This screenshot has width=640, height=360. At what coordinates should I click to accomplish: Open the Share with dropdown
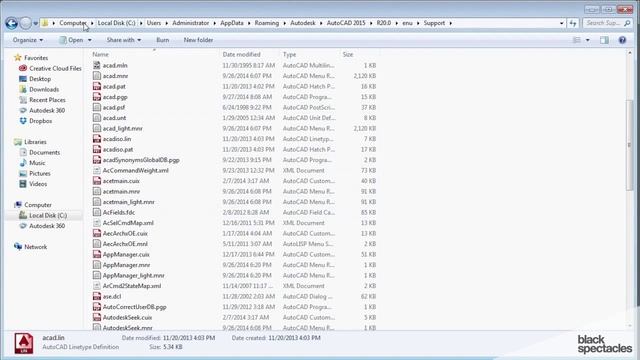124,40
